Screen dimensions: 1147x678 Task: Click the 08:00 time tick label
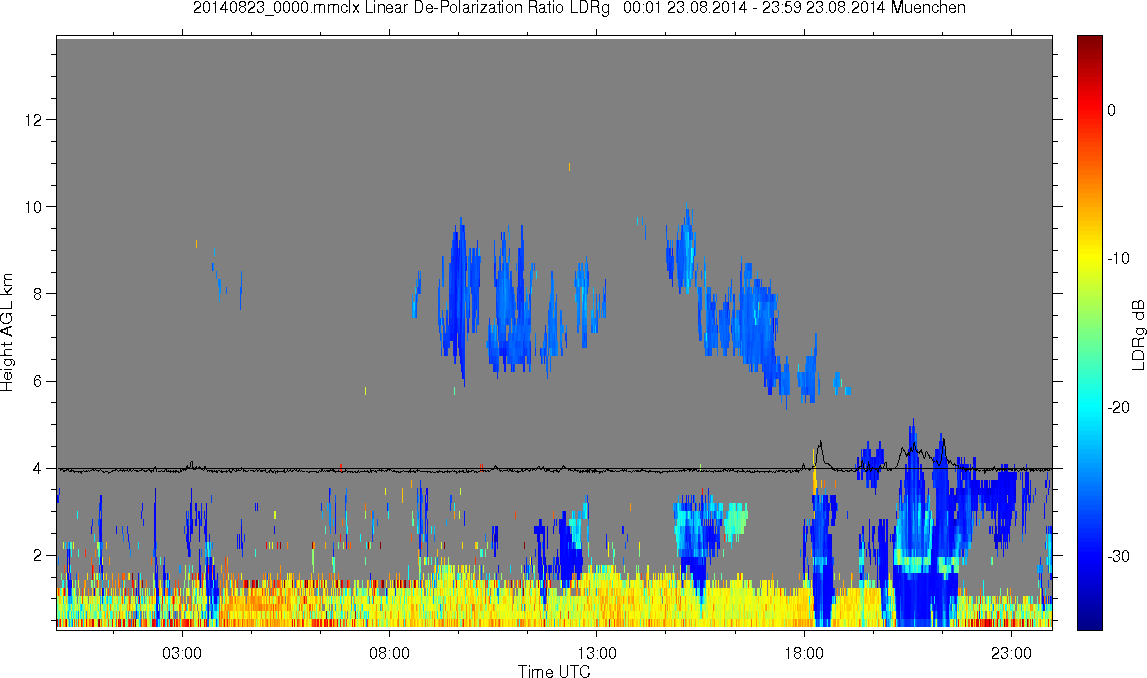coord(389,653)
